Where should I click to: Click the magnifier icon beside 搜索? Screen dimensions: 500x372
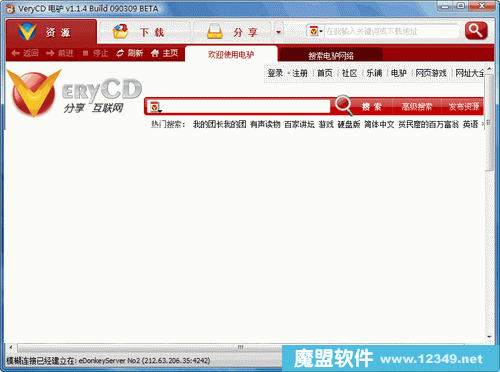click(x=344, y=105)
